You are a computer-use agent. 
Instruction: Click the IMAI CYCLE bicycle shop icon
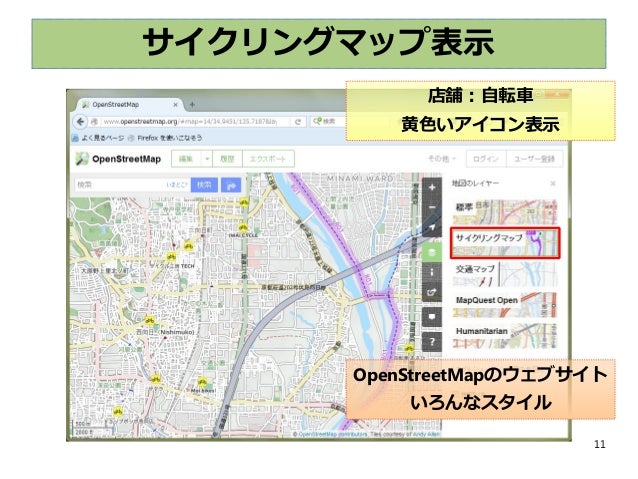[x=243, y=227]
